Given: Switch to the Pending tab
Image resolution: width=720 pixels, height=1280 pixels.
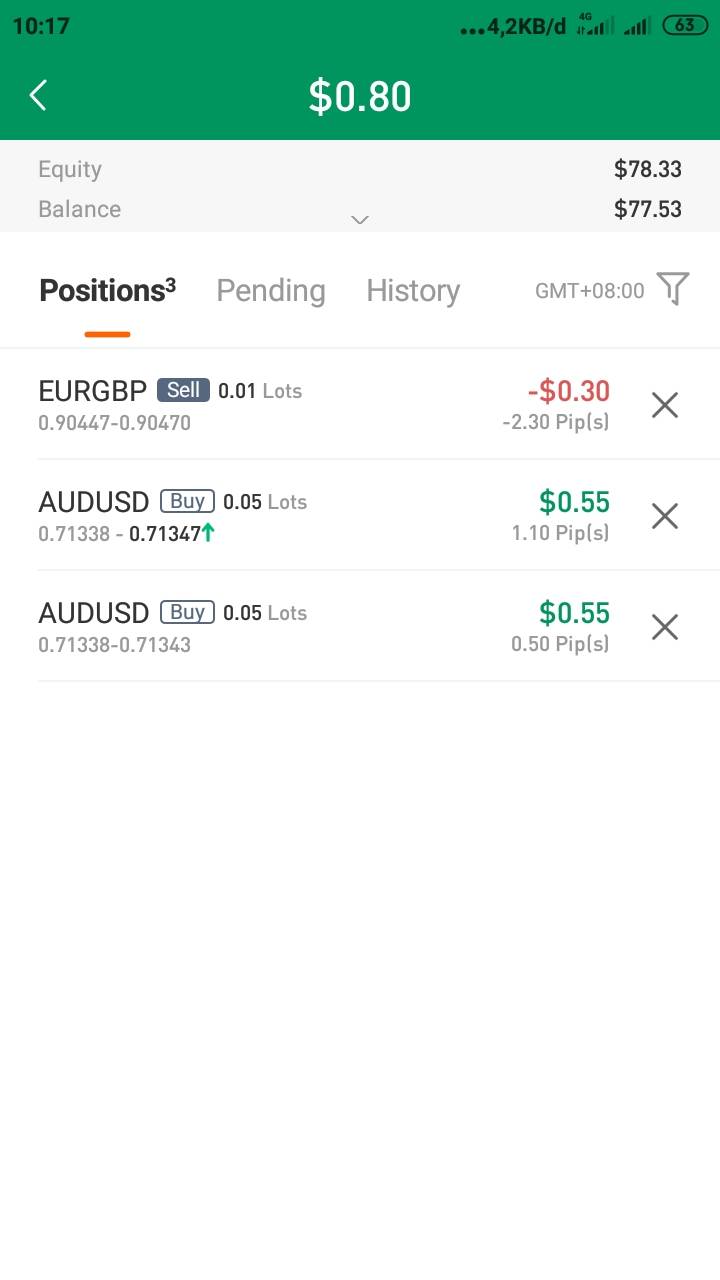Looking at the screenshot, I should click(x=271, y=291).
